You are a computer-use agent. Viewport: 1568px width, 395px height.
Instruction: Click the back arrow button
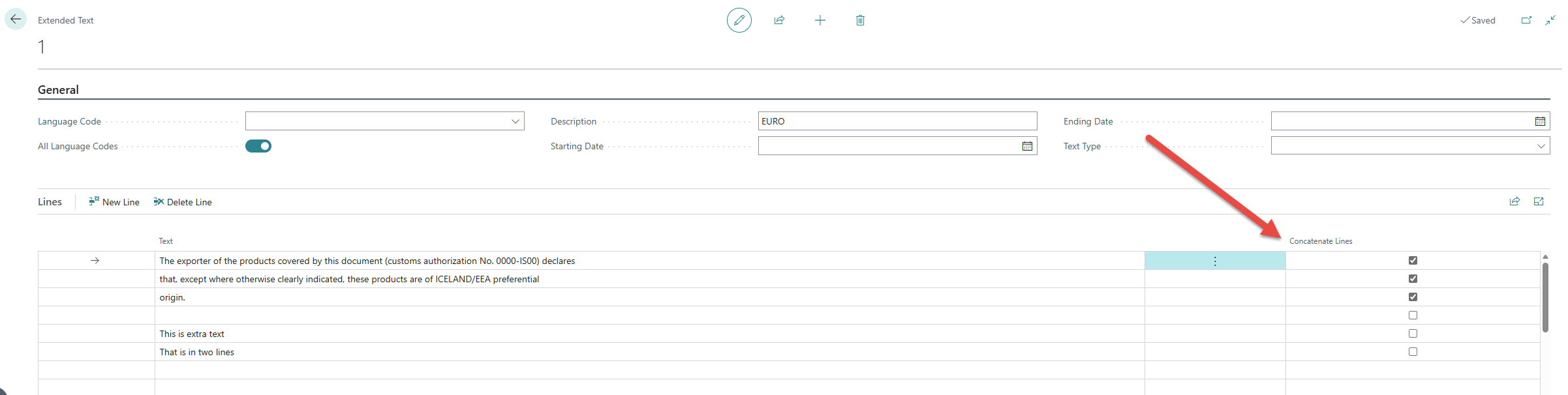(16, 20)
